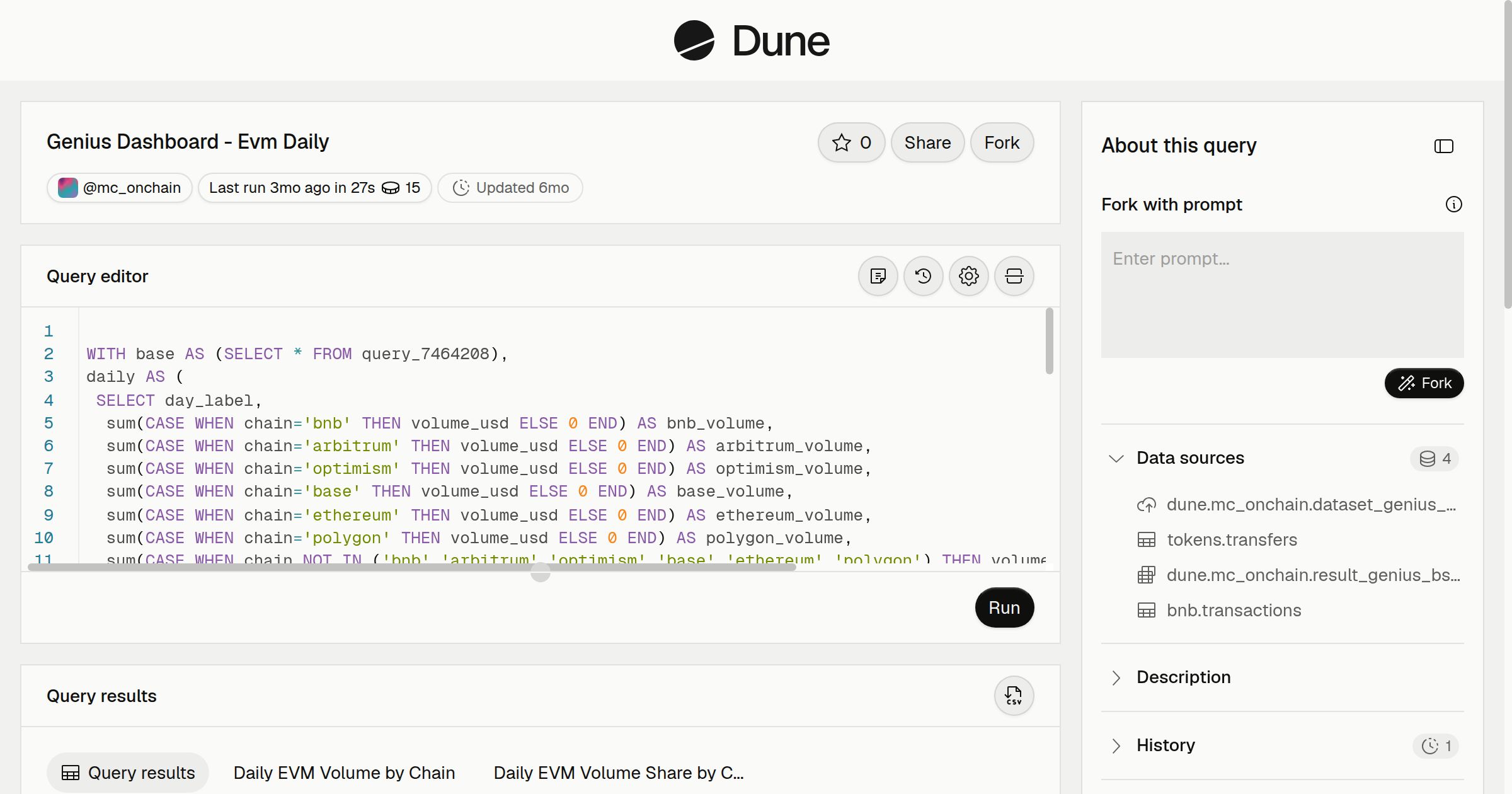
Task: Run the query
Action: pos(1004,607)
